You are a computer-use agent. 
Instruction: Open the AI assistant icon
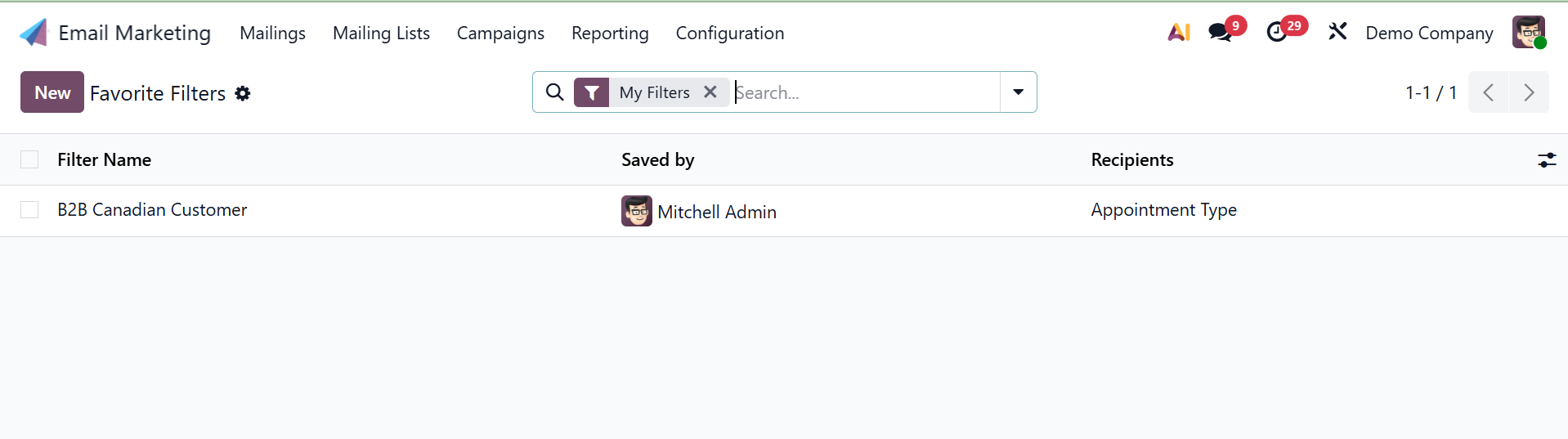[1178, 33]
